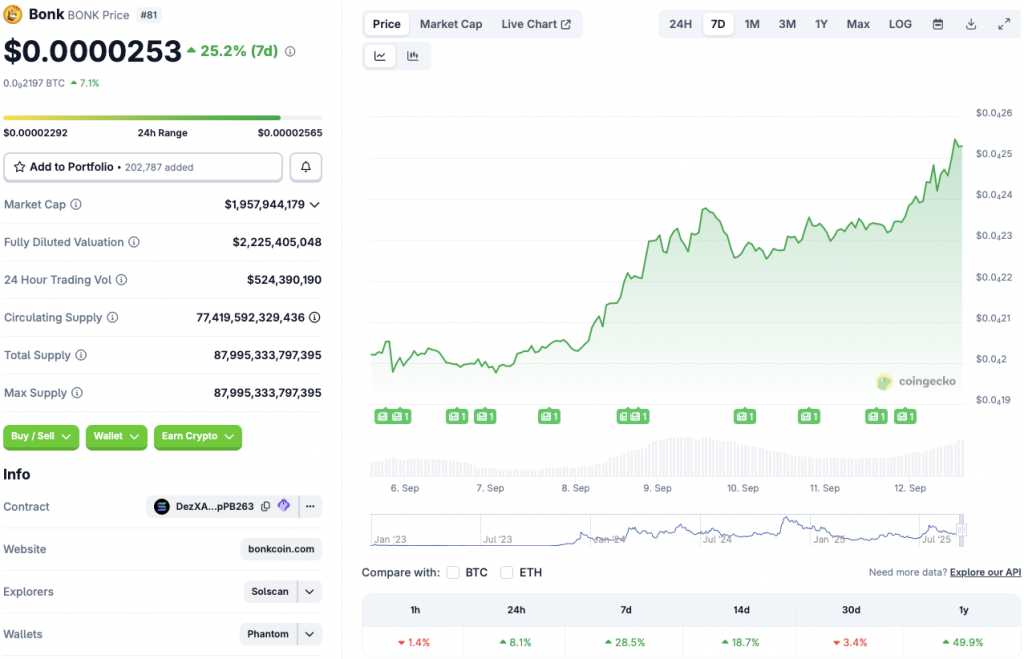This screenshot has width=1024, height=659.
Task: Select Max time range
Action: (858, 24)
